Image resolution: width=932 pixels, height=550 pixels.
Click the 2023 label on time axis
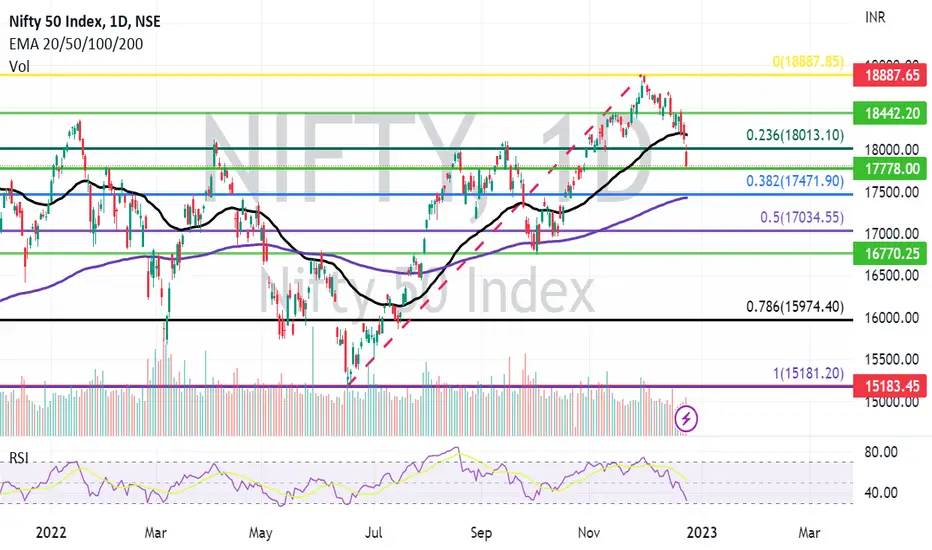pos(701,532)
